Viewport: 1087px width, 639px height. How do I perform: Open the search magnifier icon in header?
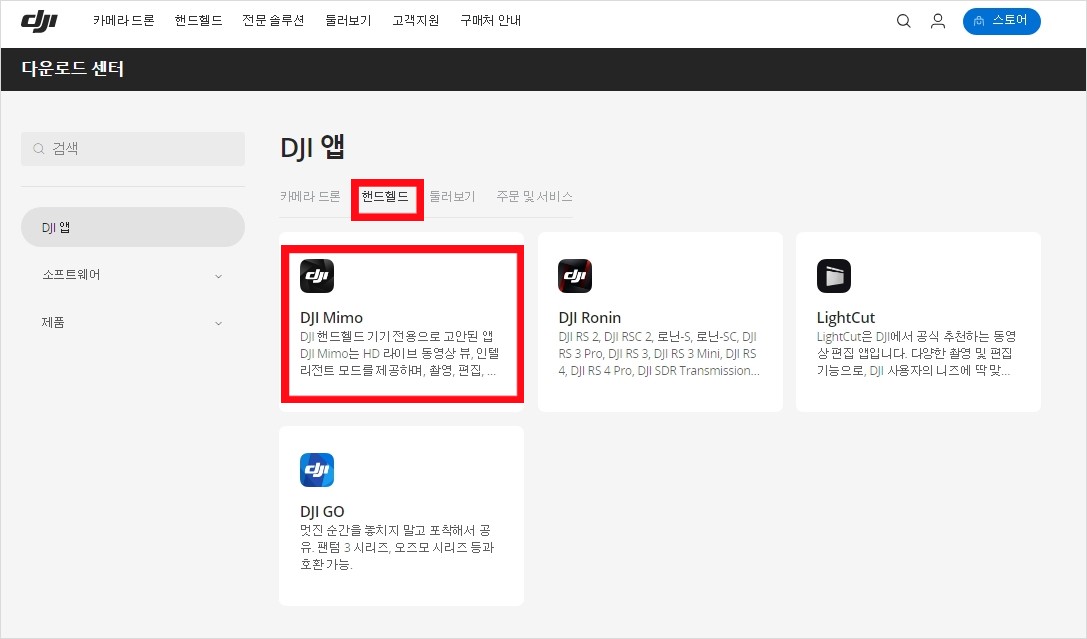tap(903, 21)
